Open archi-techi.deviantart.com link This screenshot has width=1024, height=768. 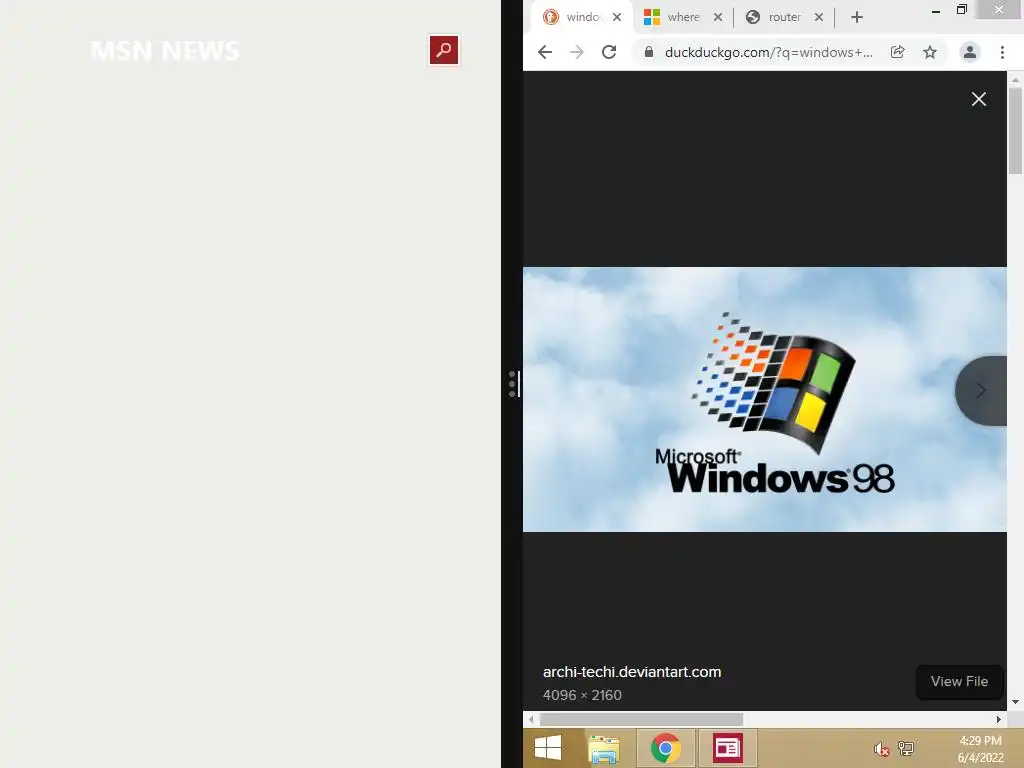click(x=632, y=672)
